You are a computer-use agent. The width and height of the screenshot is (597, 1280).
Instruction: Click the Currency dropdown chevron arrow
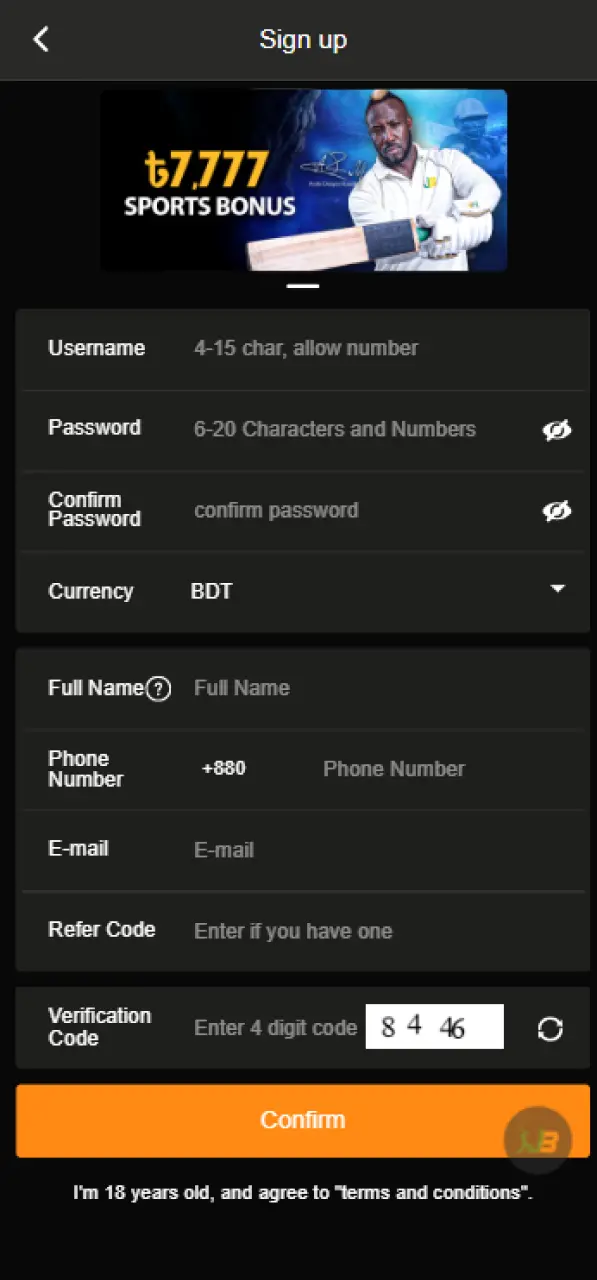pyautogui.click(x=557, y=589)
